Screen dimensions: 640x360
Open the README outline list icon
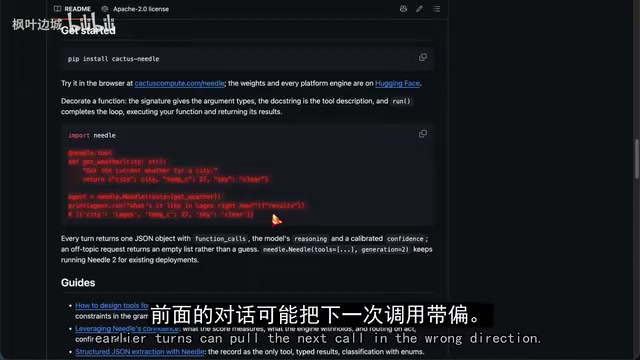pyautogui.click(x=436, y=9)
